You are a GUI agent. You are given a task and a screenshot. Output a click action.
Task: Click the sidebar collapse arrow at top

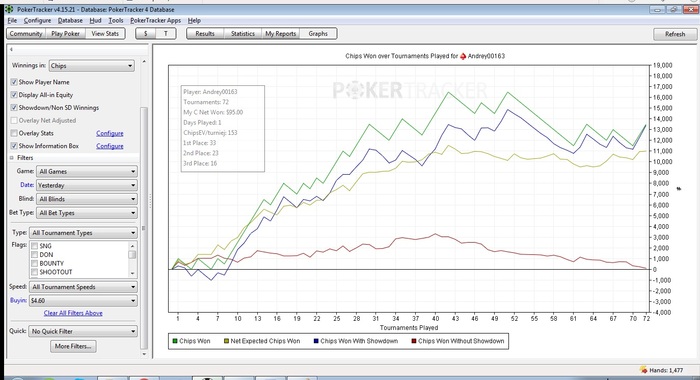(x=11, y=49)
